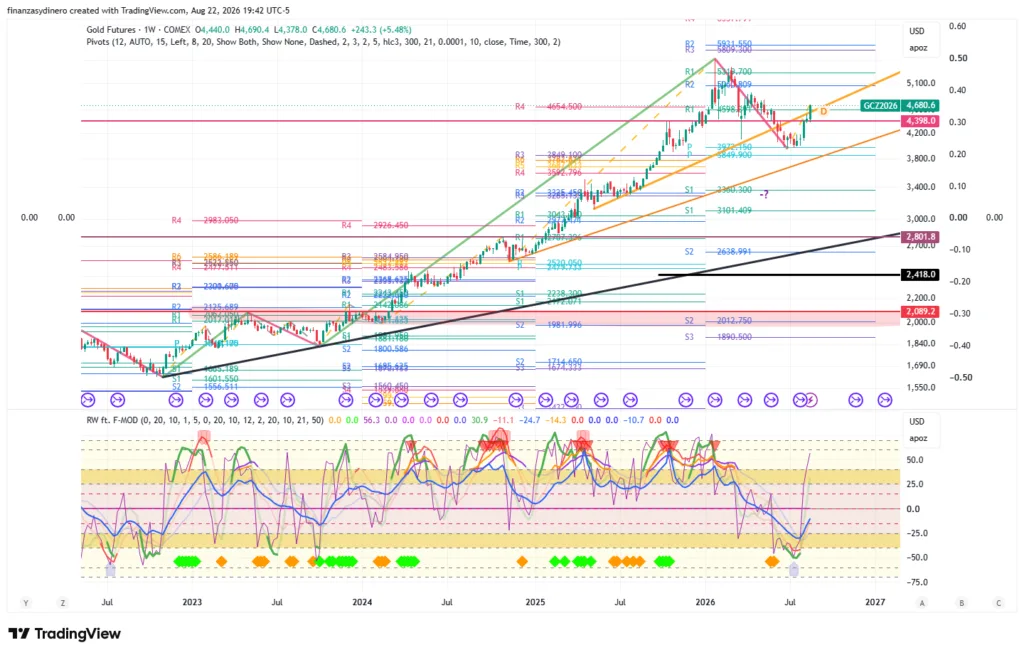1024x655 pixels.
Task: Click the 1,690.0 price axis value
Action: (921, 366)
